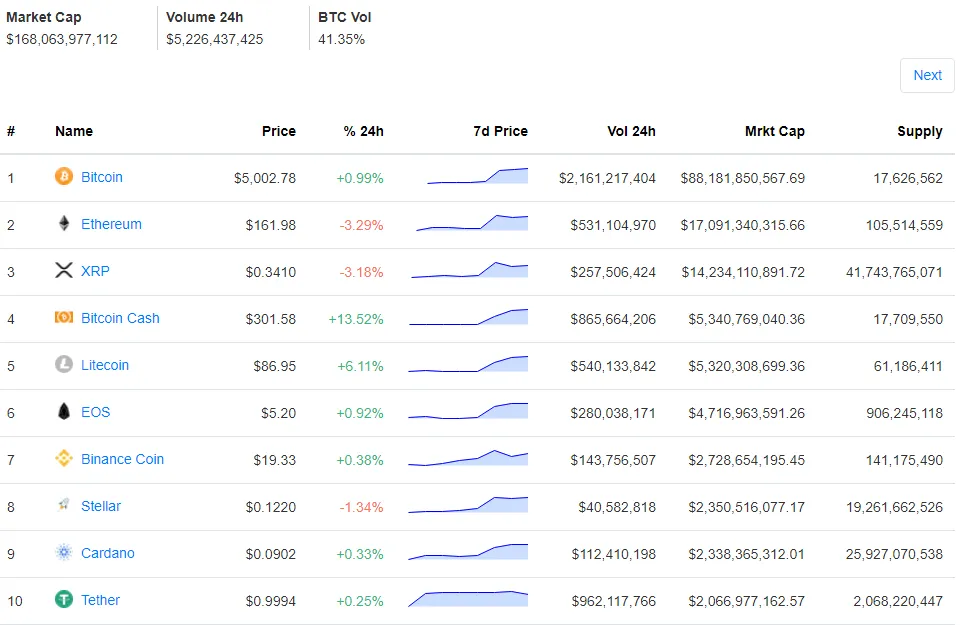The width and height of the screenshot is (961, 625).
Task: Open Ethereum's 7d price sparkline
Action: [472, 223]
